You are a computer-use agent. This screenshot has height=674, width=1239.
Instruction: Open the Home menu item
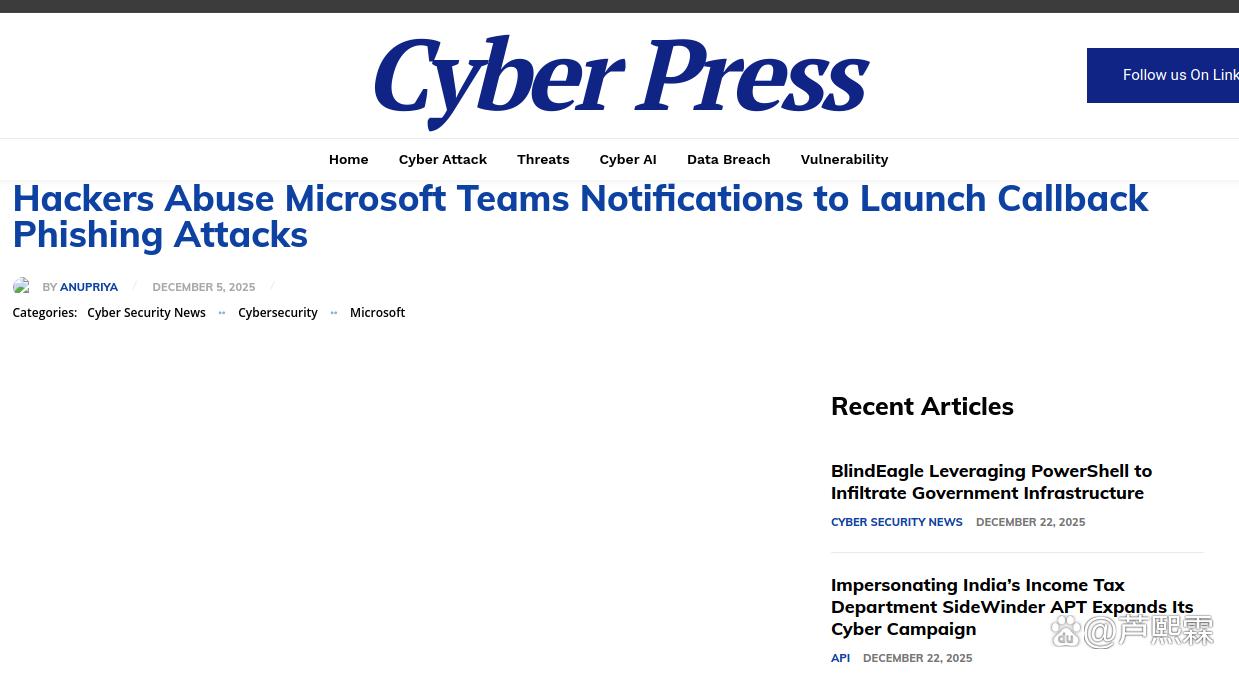[x=348, y=159]
